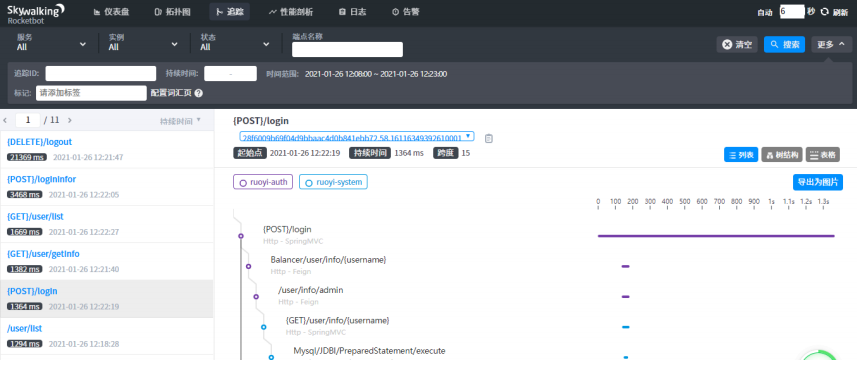The width and height of the screenshot is (857, 368).
Task: Click the purple {POST}/login duration bar
Action: coord(716,236)
